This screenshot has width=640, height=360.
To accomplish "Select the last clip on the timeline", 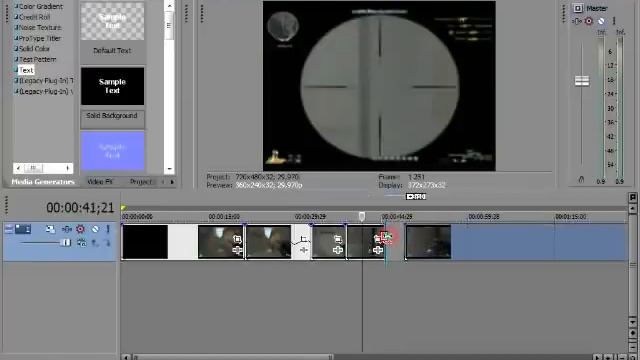I will point(429,242).
